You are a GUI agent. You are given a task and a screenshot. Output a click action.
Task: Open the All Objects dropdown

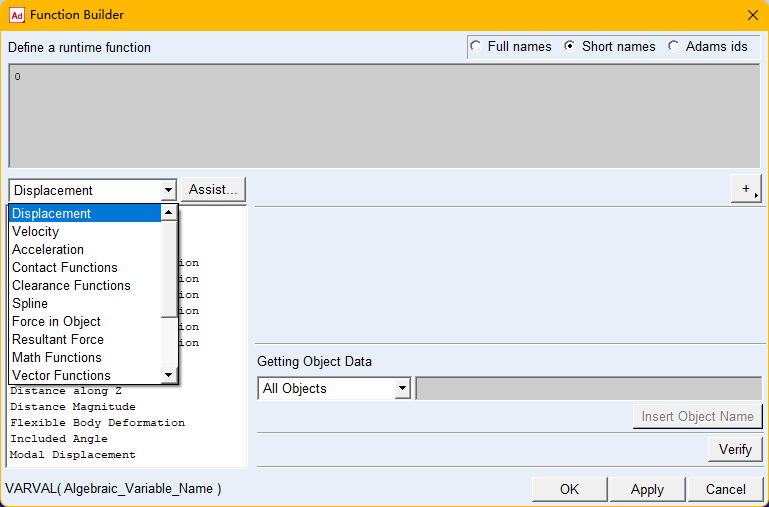(334, 388)
